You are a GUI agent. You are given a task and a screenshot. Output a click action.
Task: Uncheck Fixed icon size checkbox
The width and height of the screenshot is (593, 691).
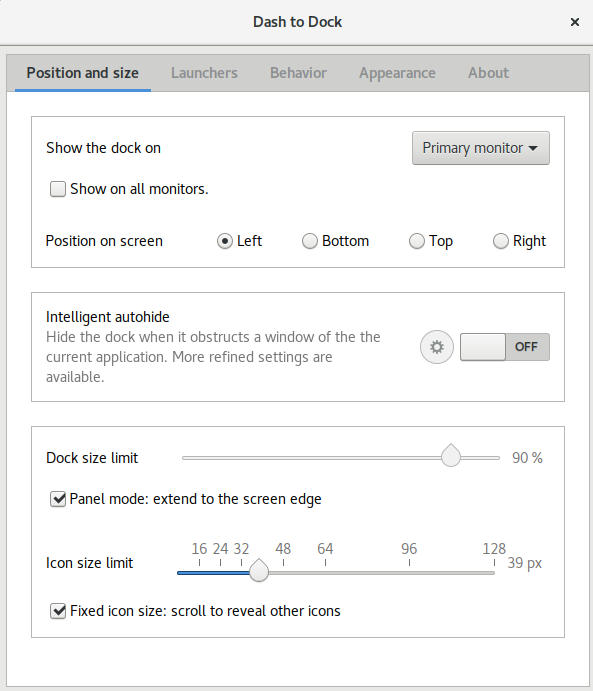coord(58,611)
